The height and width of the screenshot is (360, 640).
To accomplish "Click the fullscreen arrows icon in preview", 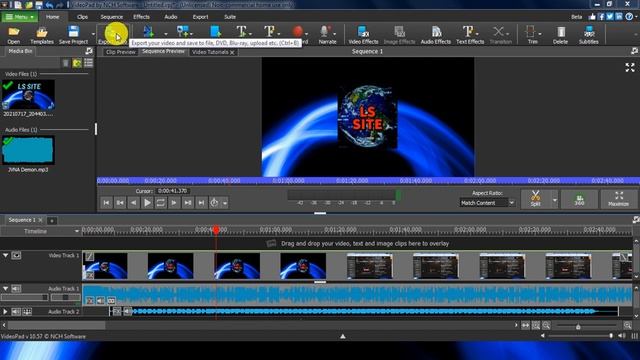I will 630,67.
